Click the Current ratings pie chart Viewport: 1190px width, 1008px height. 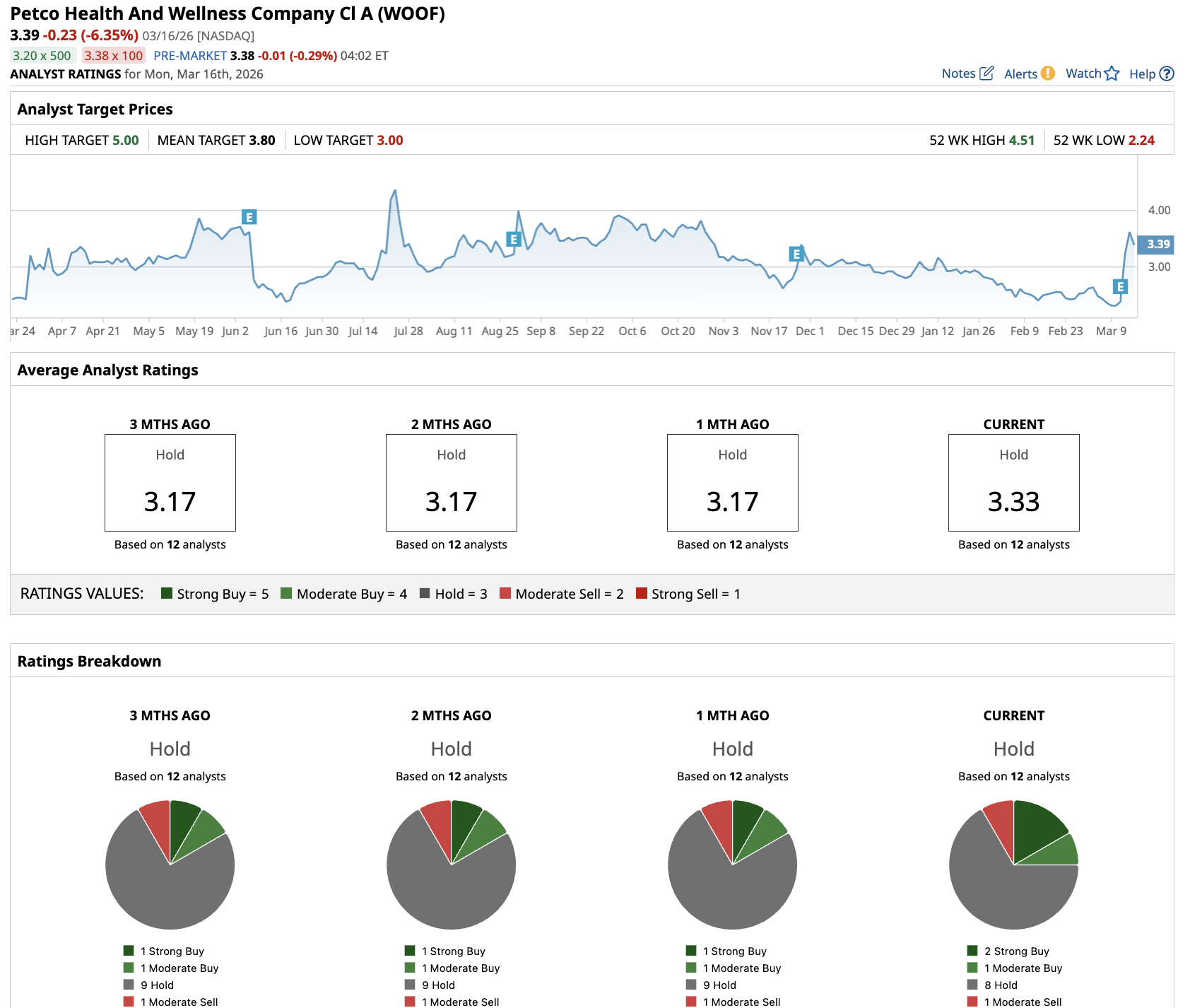coord(1013,865)
